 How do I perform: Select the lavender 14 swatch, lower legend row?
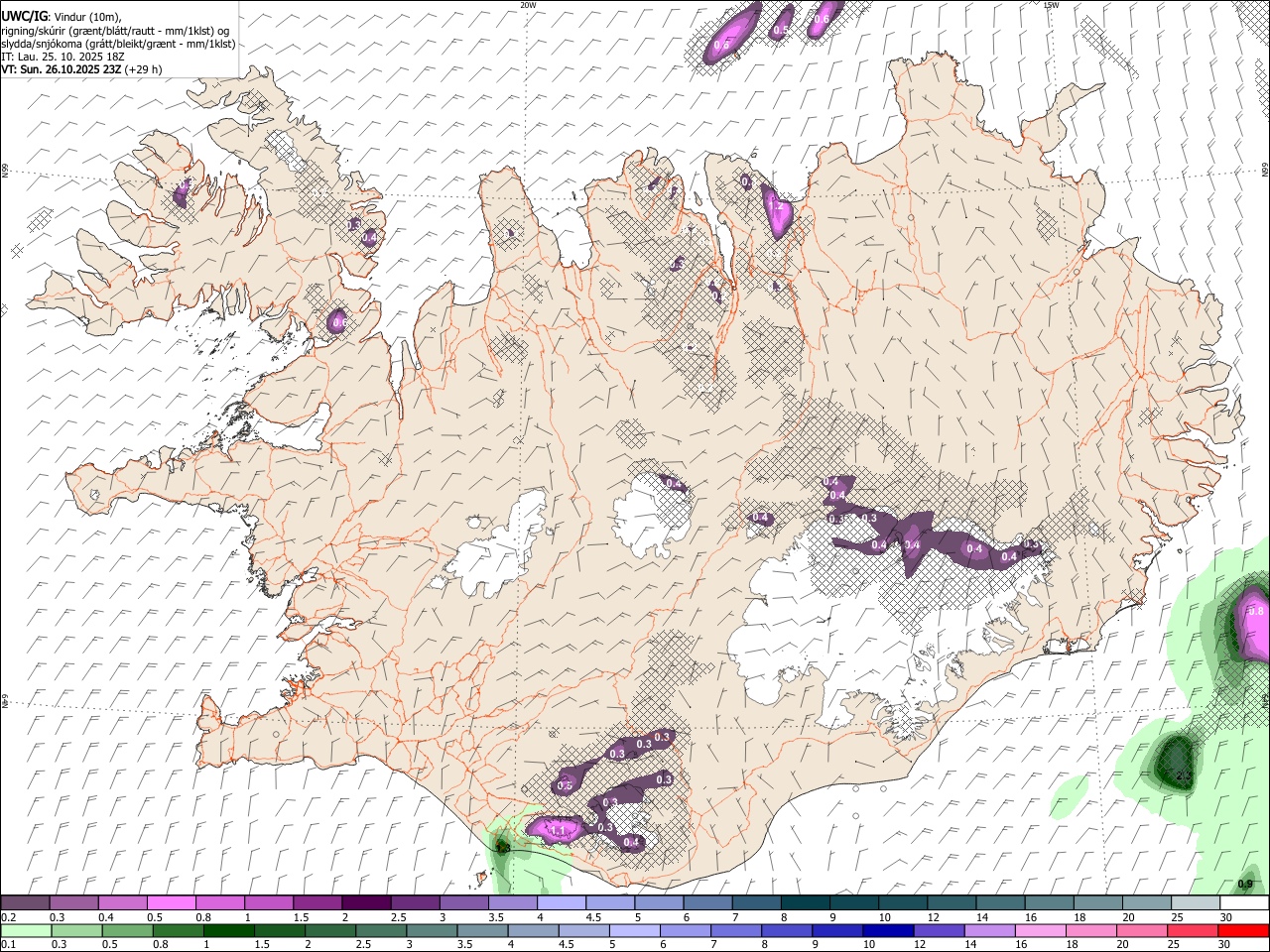(989, 931)
